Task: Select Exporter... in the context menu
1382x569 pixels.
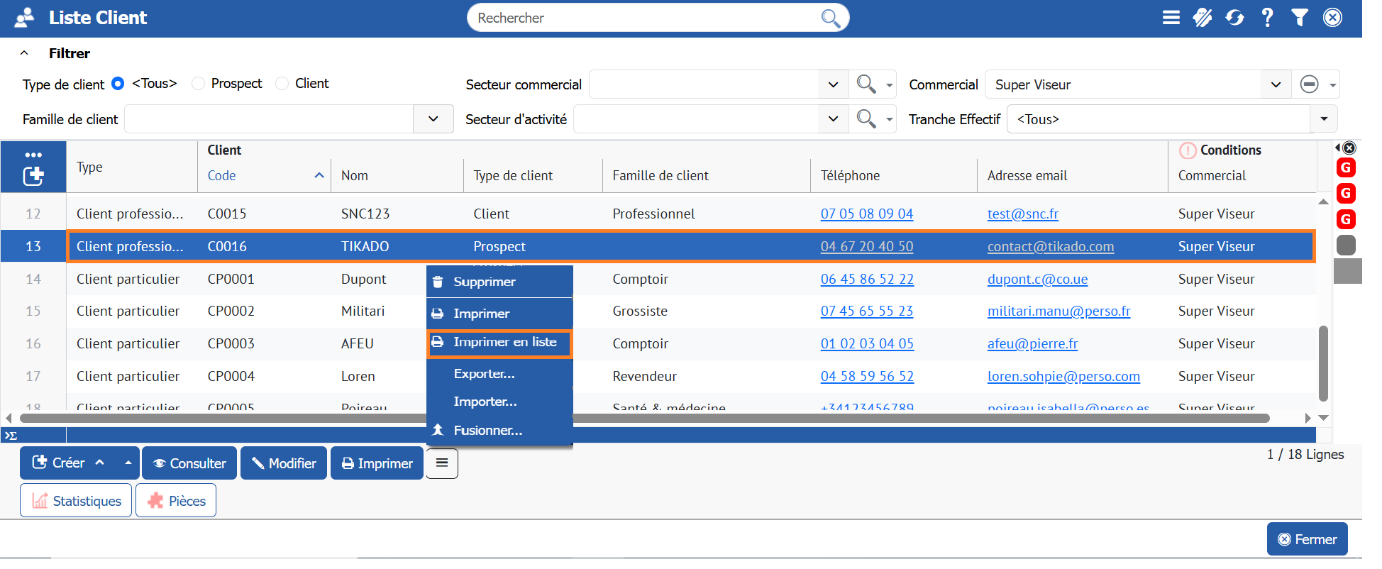Action: click(484, 374)
